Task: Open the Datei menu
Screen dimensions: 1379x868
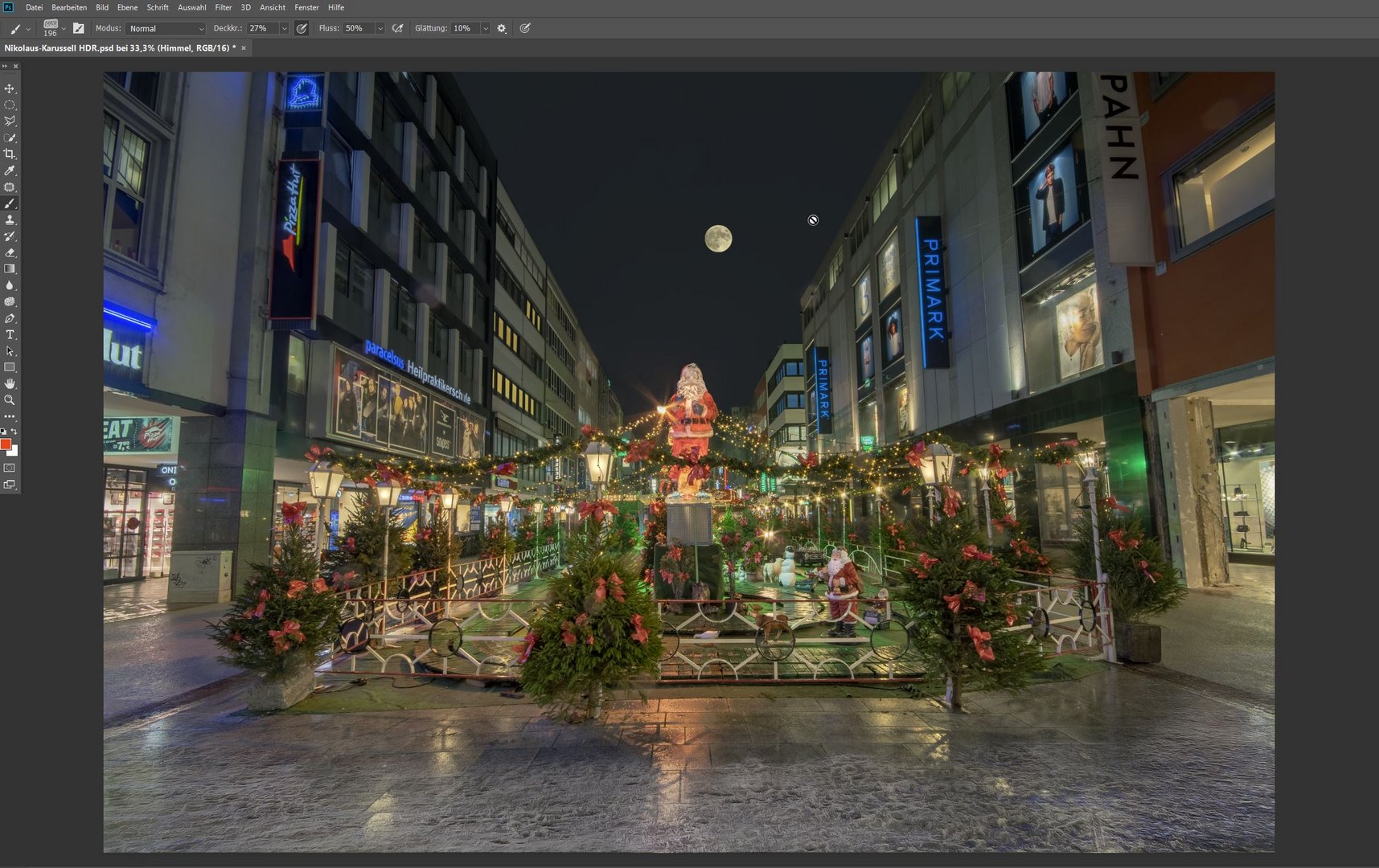Action: pyautogui.click(x=34, y=7)
